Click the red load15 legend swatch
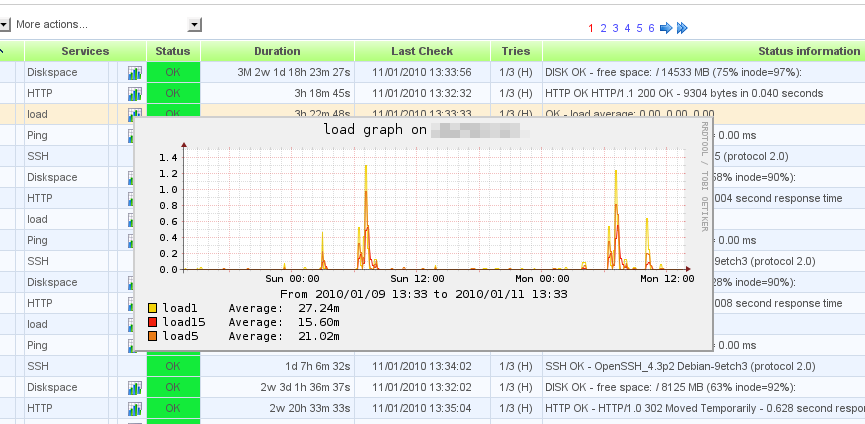Viewport: 865px width, 424px height. (153, 323)
